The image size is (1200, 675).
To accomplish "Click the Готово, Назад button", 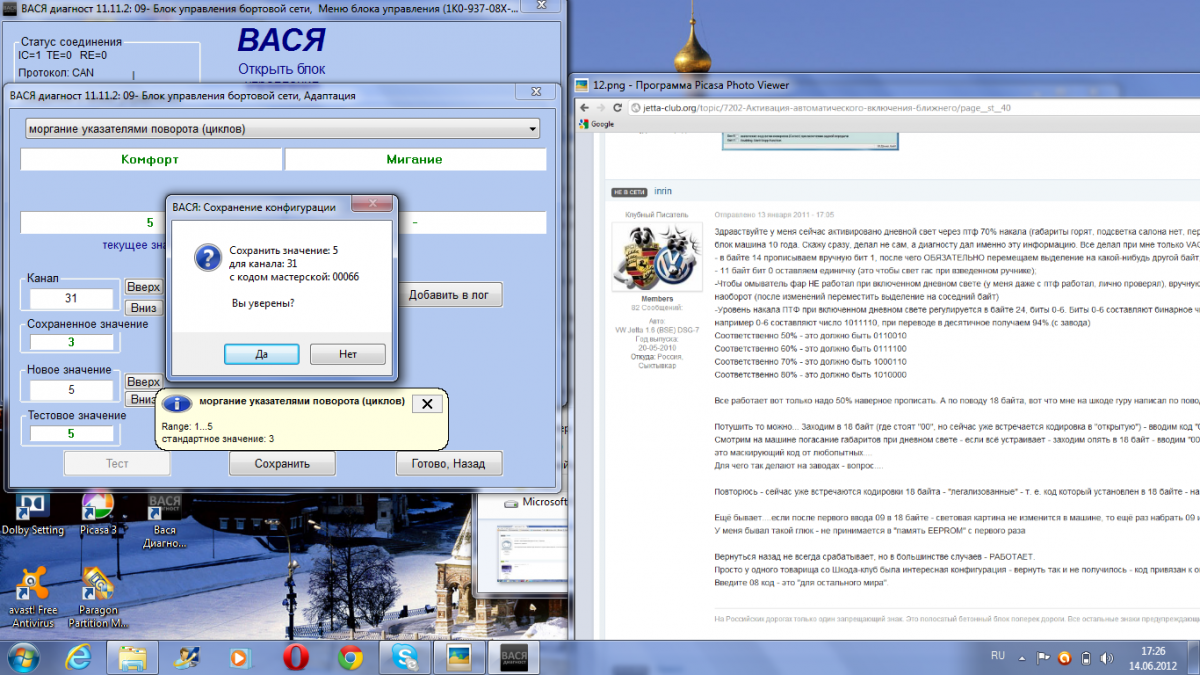I will coord(449,464).
